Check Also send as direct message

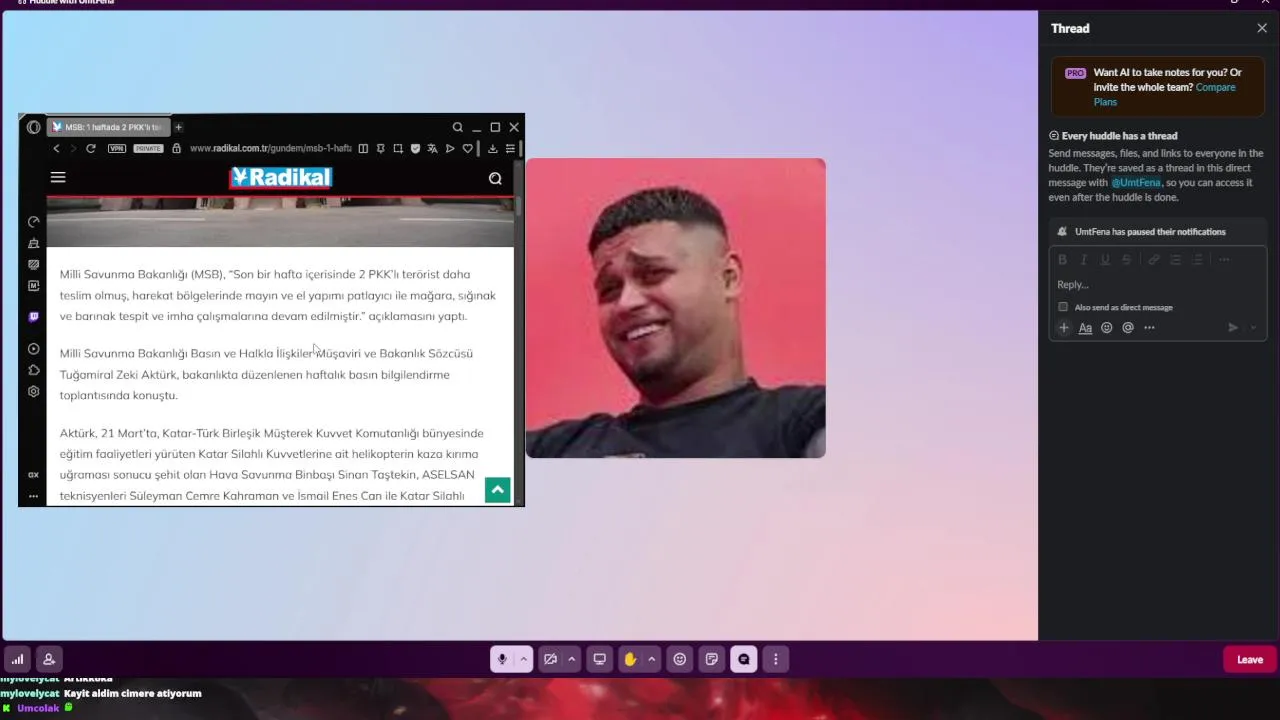coord(1063,307)
